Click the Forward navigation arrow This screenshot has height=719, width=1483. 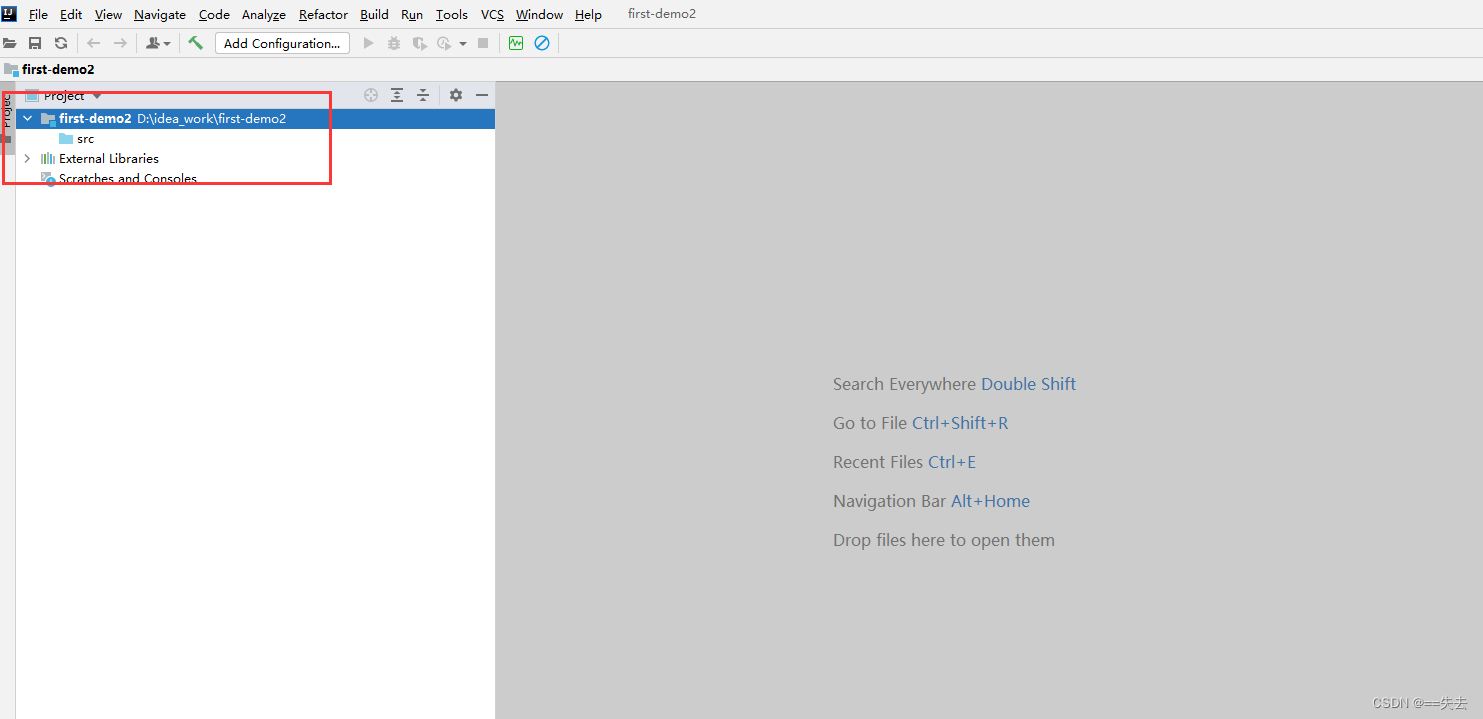pos(120,43)
